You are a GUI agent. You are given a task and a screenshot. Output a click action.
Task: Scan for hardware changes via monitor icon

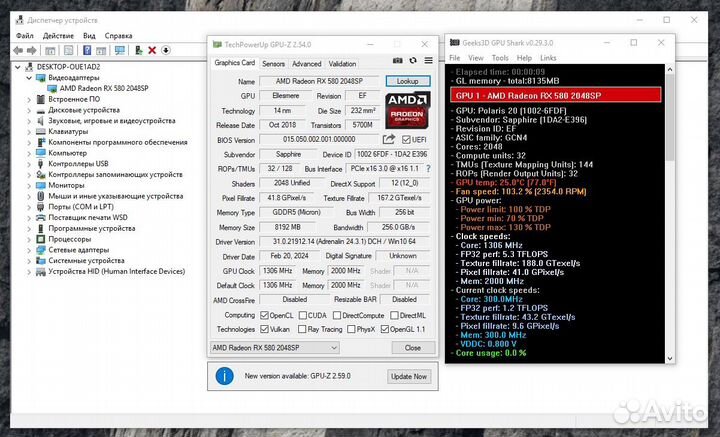click(120, 50)
